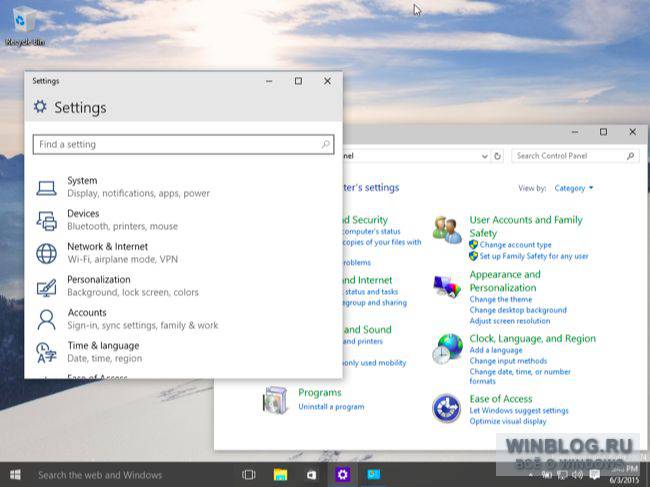Click the Accounts person icon
Image resolution: width=650 pixels, height=487 pixels.
[x=46, y=320]
